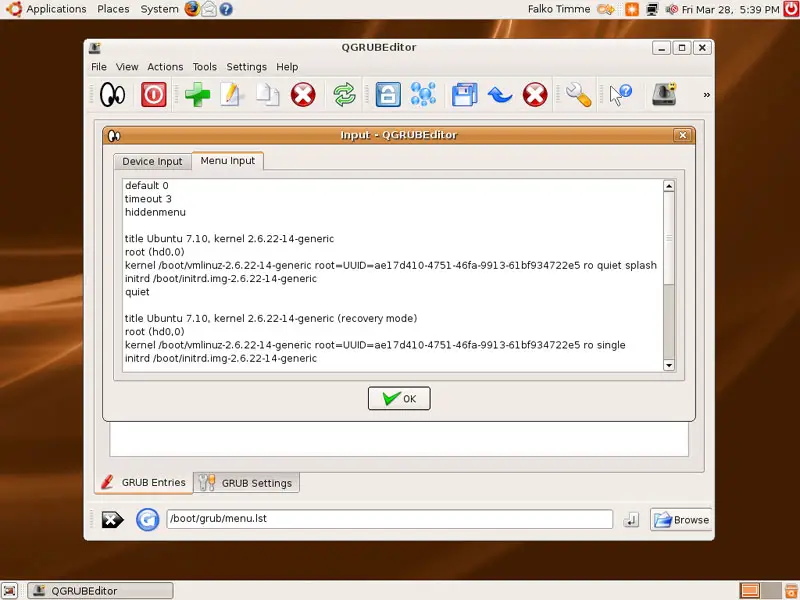Click the Browse button

tap(681, 520)
